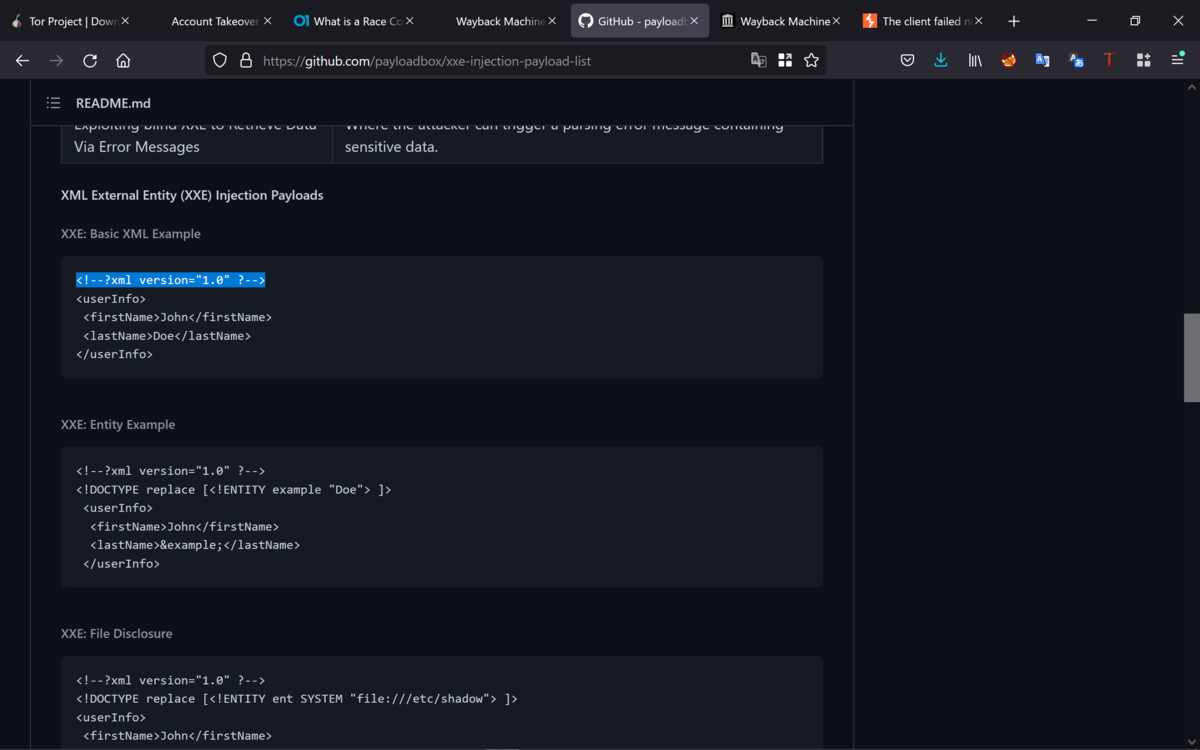Click the page vertical scrollbar thumb
Screen dimensions: 1200x750
pos(1191,357)
